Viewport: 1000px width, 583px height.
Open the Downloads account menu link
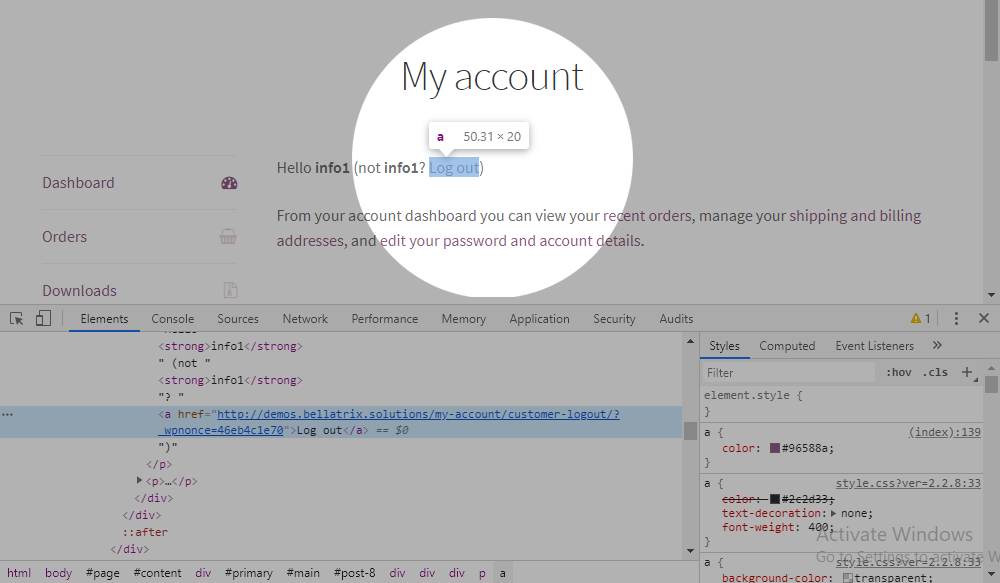(x=80, y=291)
